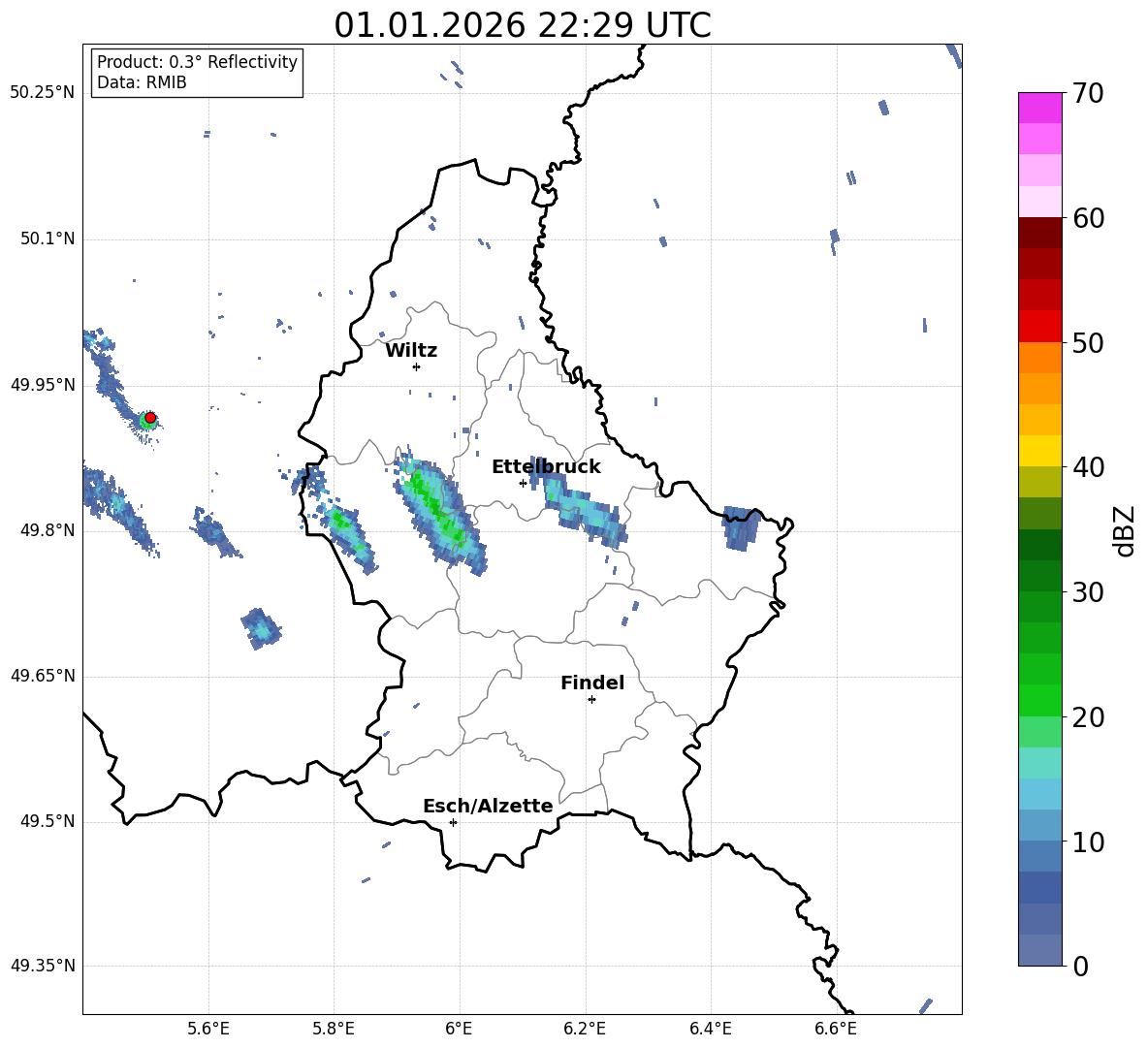
Task: Click the 6.2°E longitude label
Action: pos(585,1029)
